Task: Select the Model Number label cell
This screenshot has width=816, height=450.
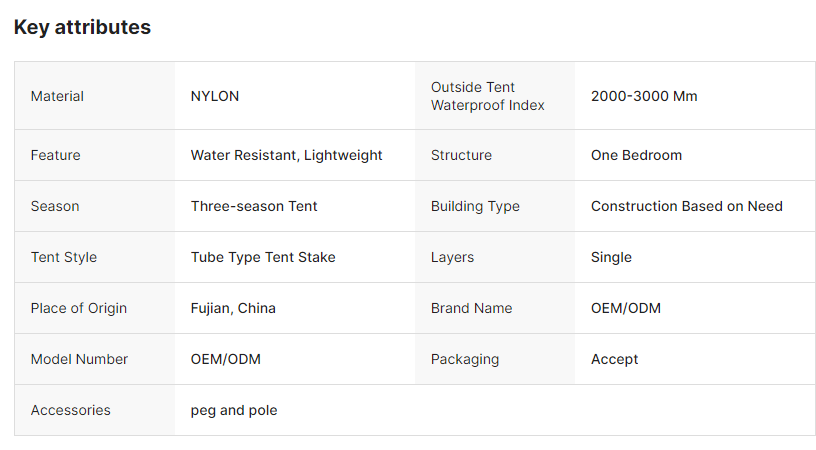Action: (x=79, y=359)
